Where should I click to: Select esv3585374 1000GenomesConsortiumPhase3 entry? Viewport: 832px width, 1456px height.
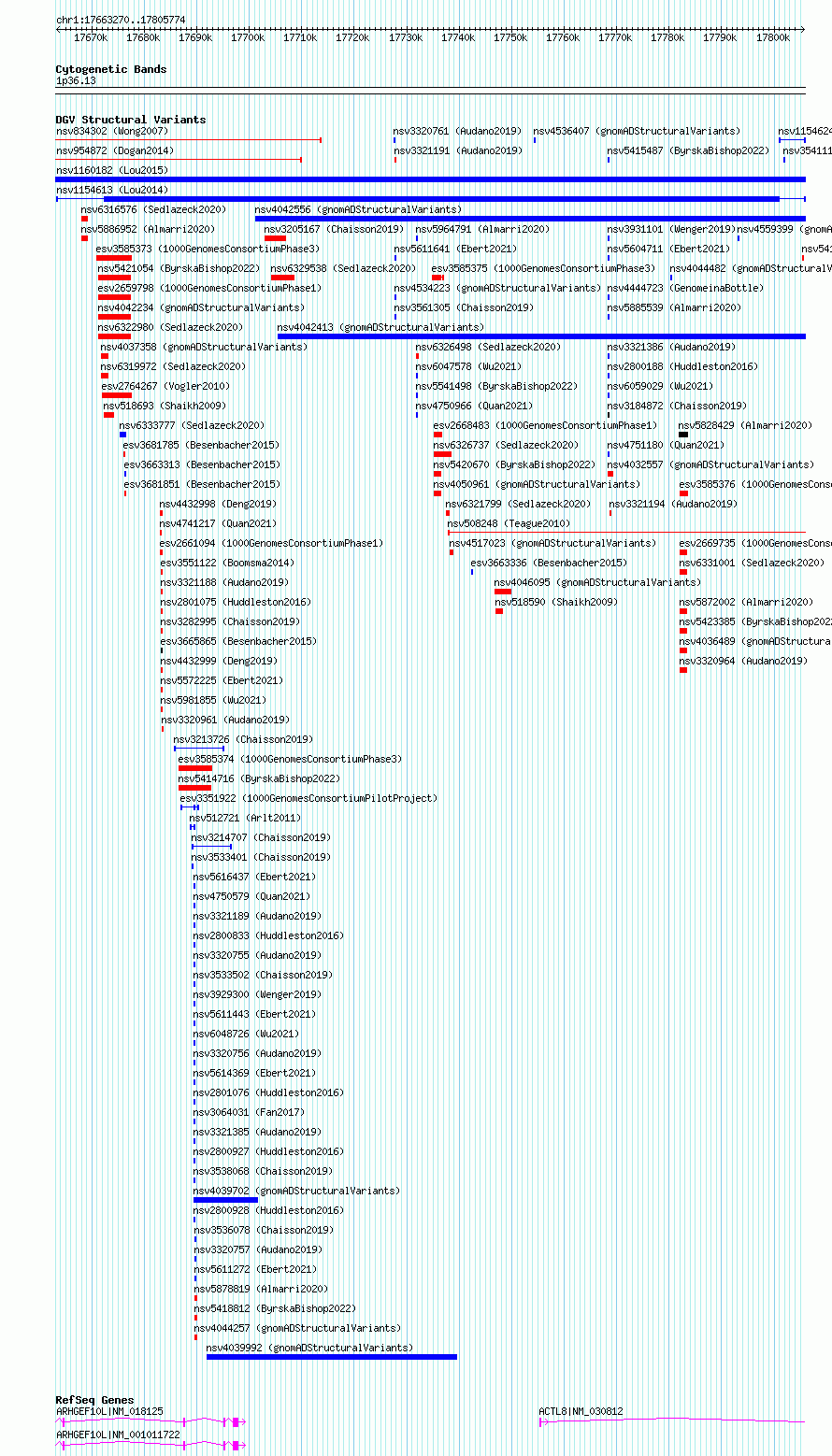(x=290, y=759)
